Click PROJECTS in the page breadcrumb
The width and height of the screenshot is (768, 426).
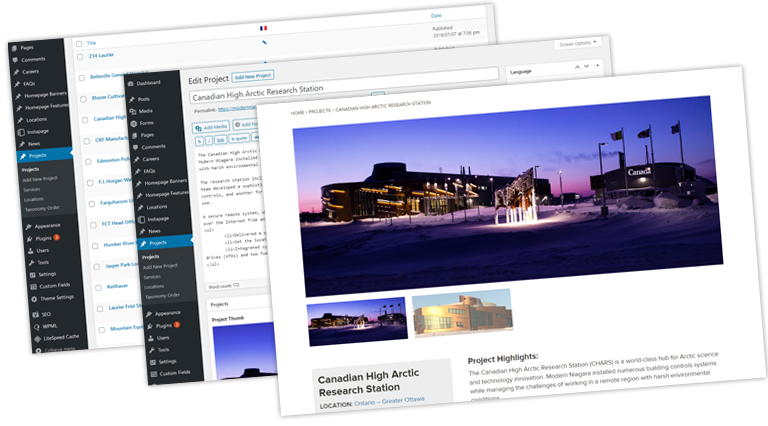pyautogui.click(x=319, y=111)
